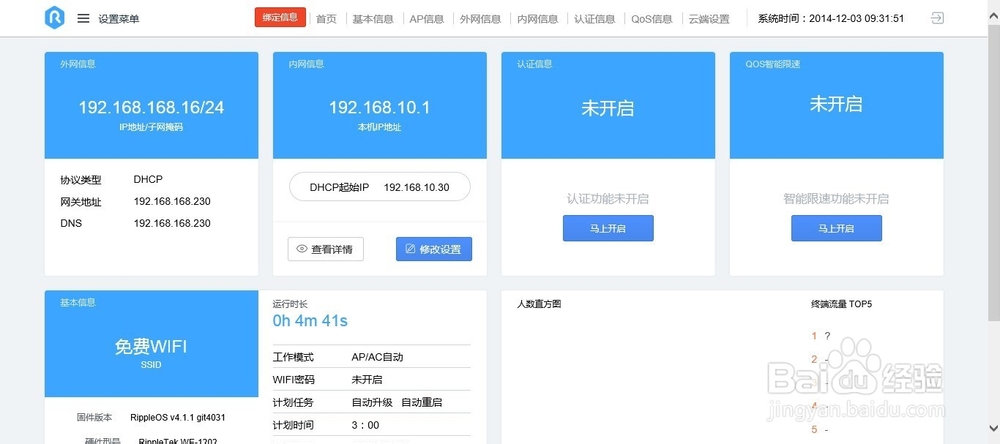
Task: Open the 云端设置 tab
Action: click(x=709, y=19)
